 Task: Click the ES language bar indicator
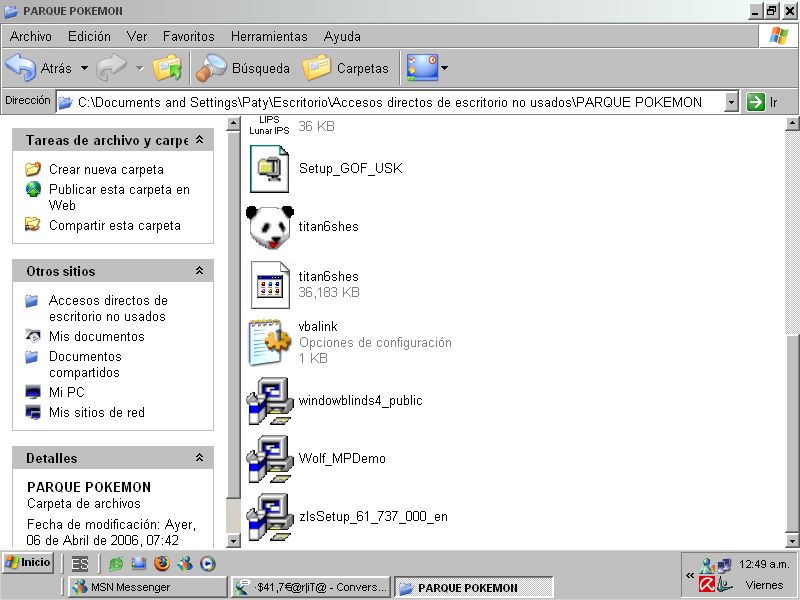point(80,564)
